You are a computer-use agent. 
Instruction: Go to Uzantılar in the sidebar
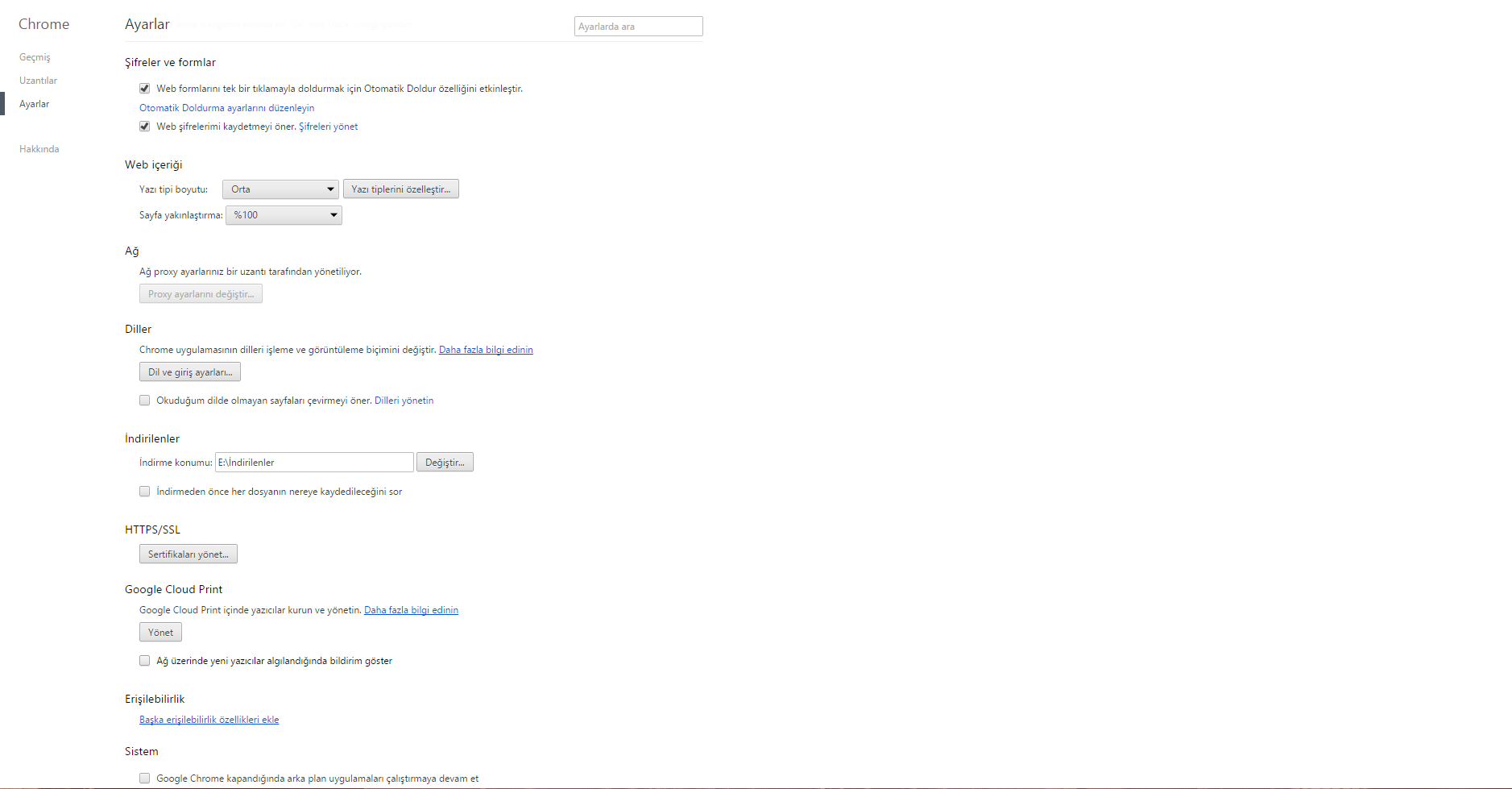click(38, 81)
